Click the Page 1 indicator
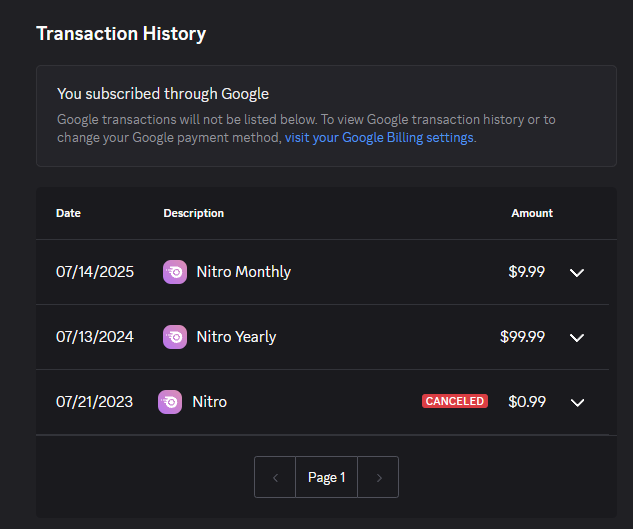The image size is (633, 529). coord(327,477)
